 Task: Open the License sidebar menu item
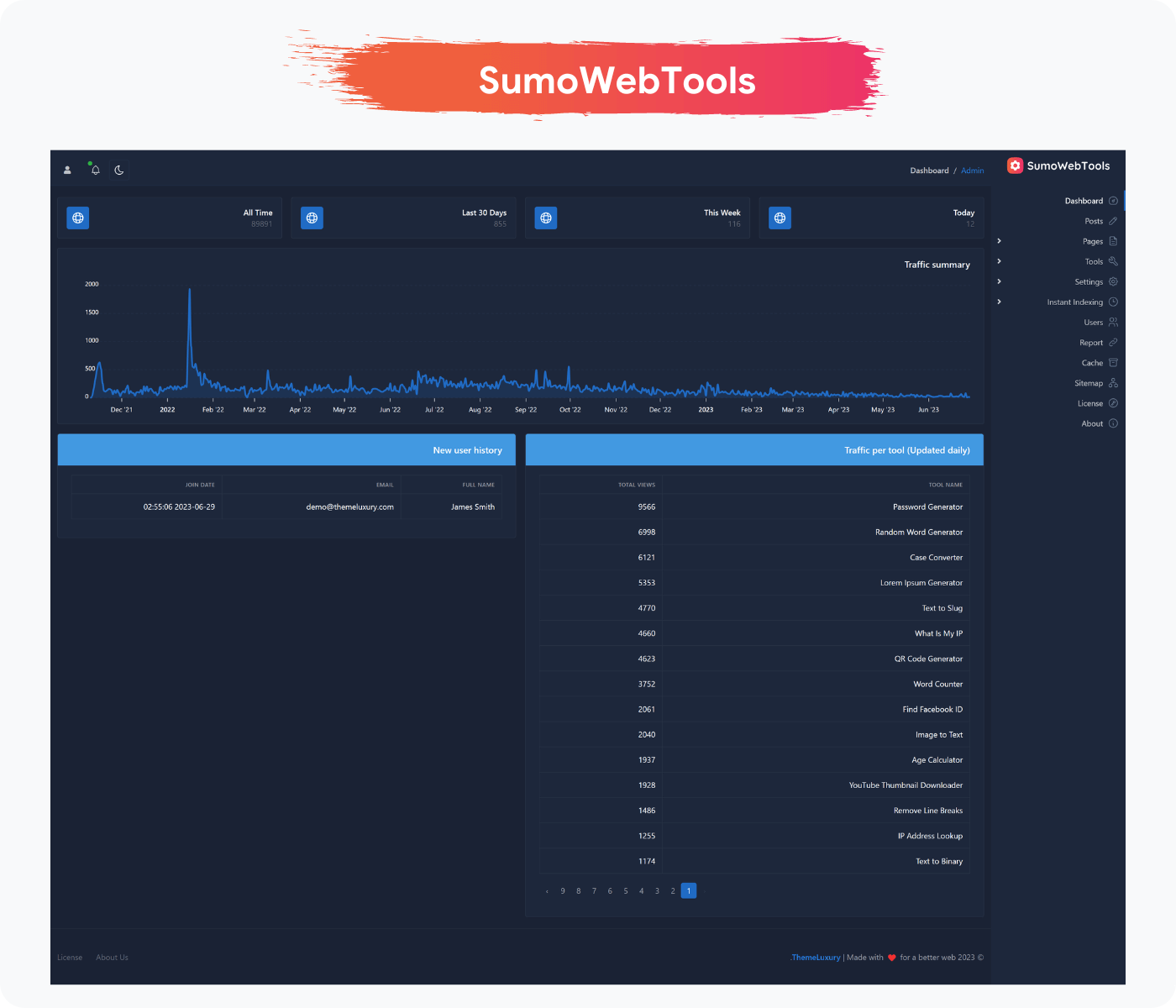[1090, 403]
